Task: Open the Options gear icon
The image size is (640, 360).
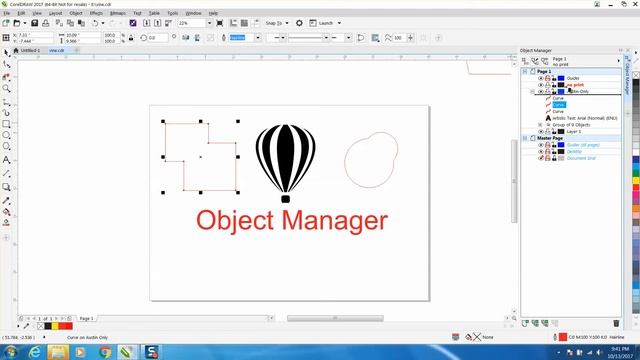Action: point(299,23)
